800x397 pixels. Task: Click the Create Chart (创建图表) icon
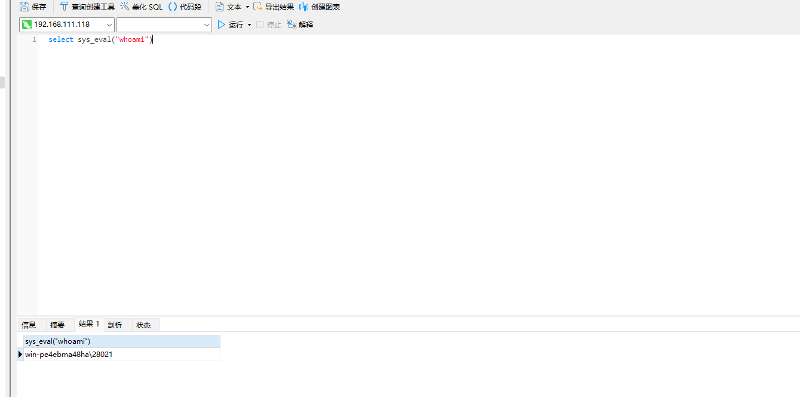[304, 7]
